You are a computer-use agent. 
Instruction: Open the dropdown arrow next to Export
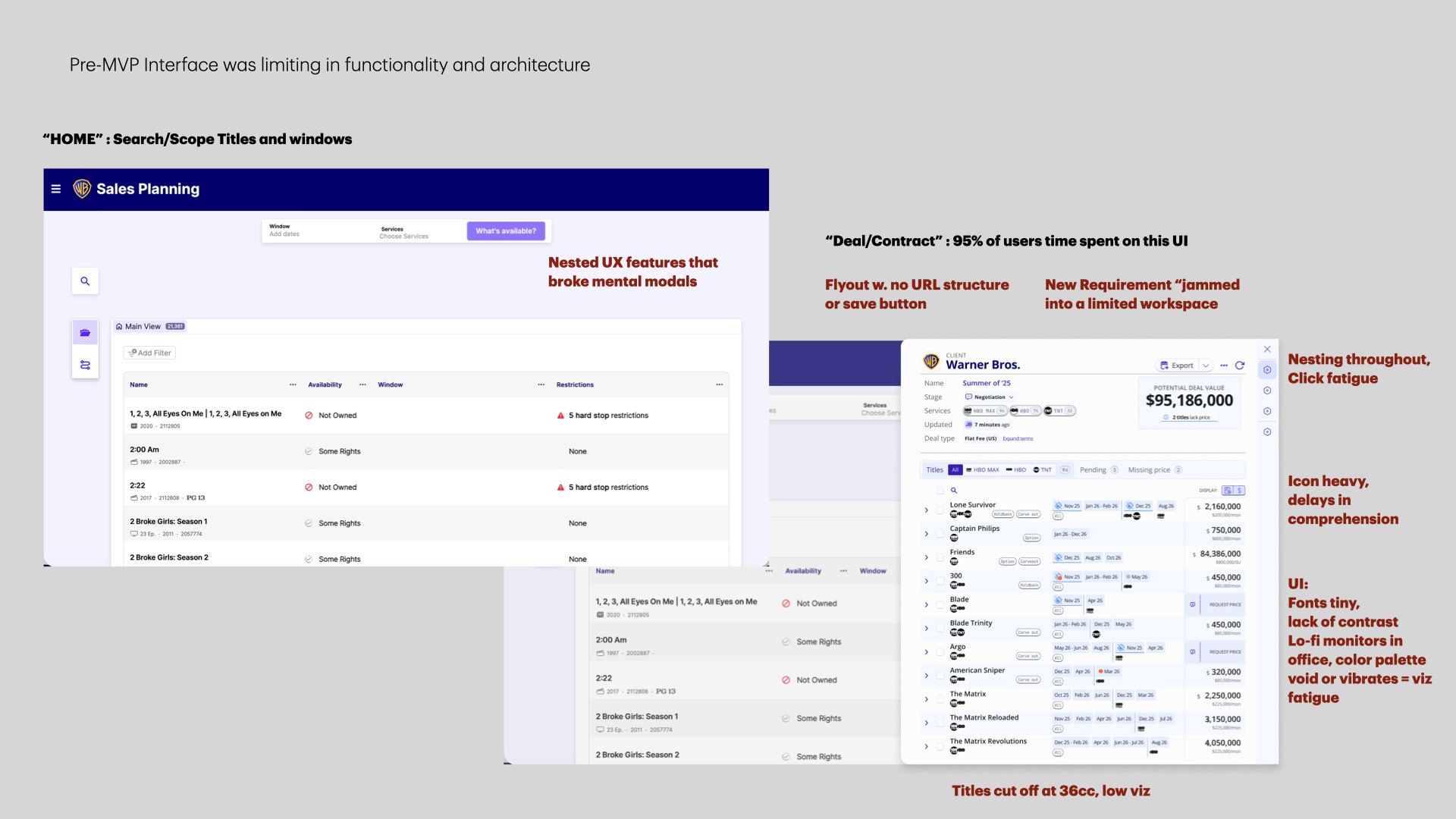[1206, 366]
